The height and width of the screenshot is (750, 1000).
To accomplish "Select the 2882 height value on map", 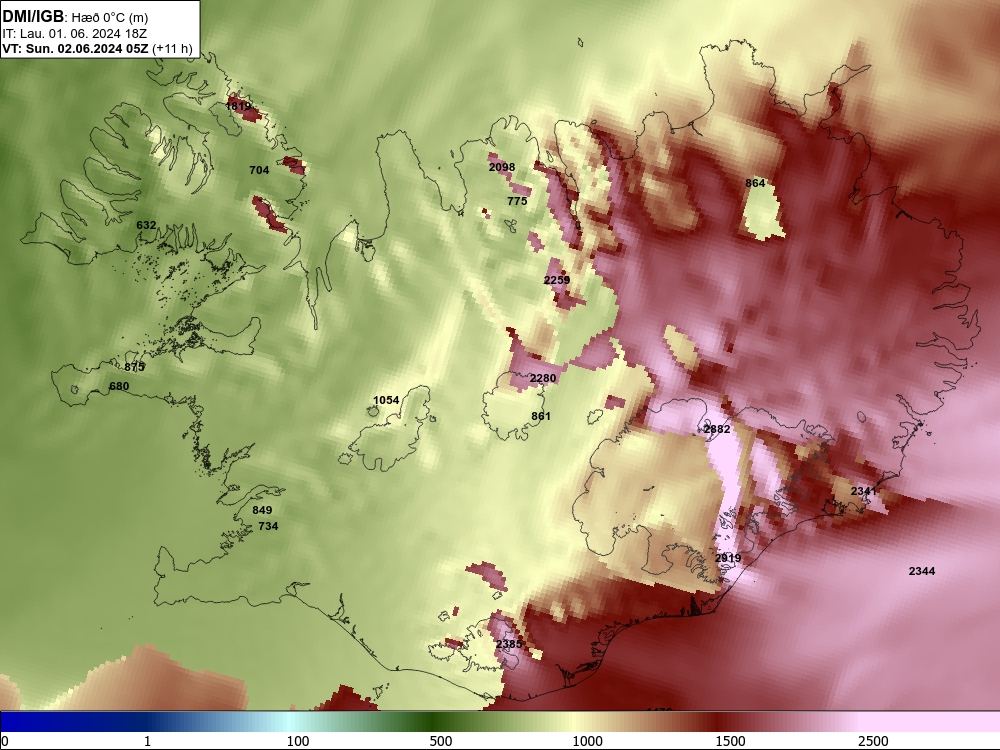I will pos(717,429).
